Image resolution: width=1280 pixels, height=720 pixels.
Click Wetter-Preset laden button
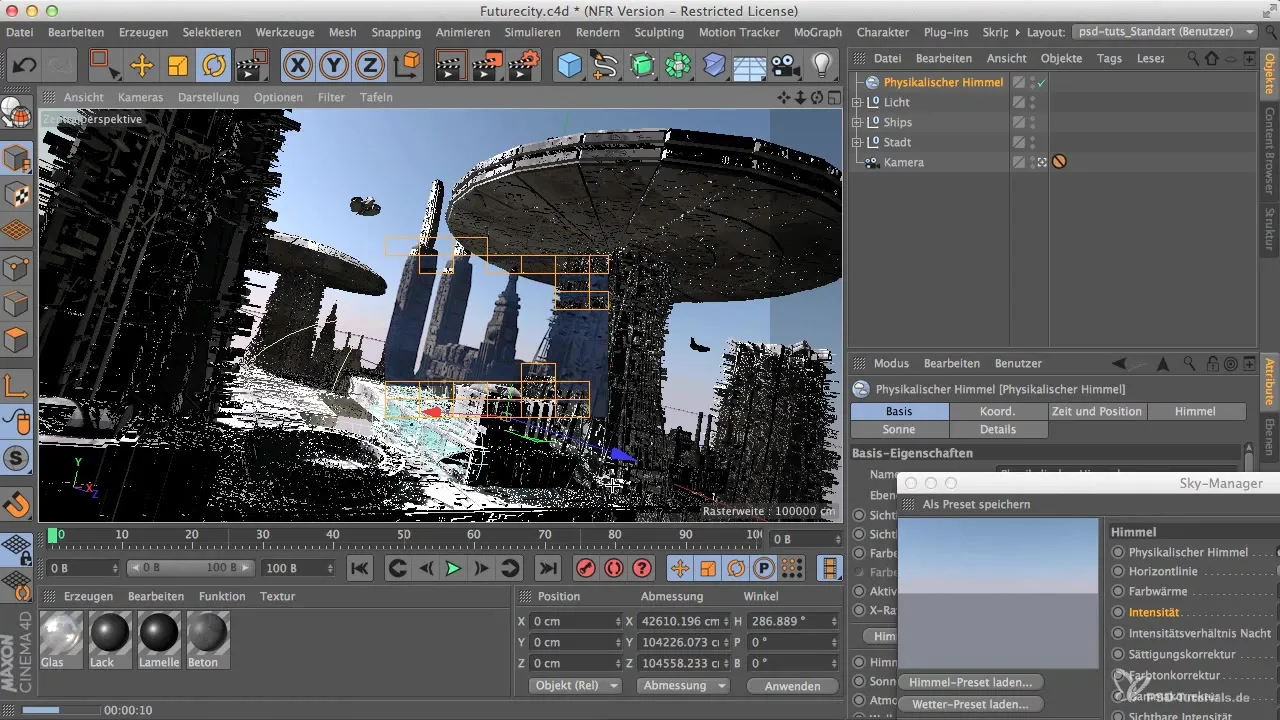click(x=970, y=704)
